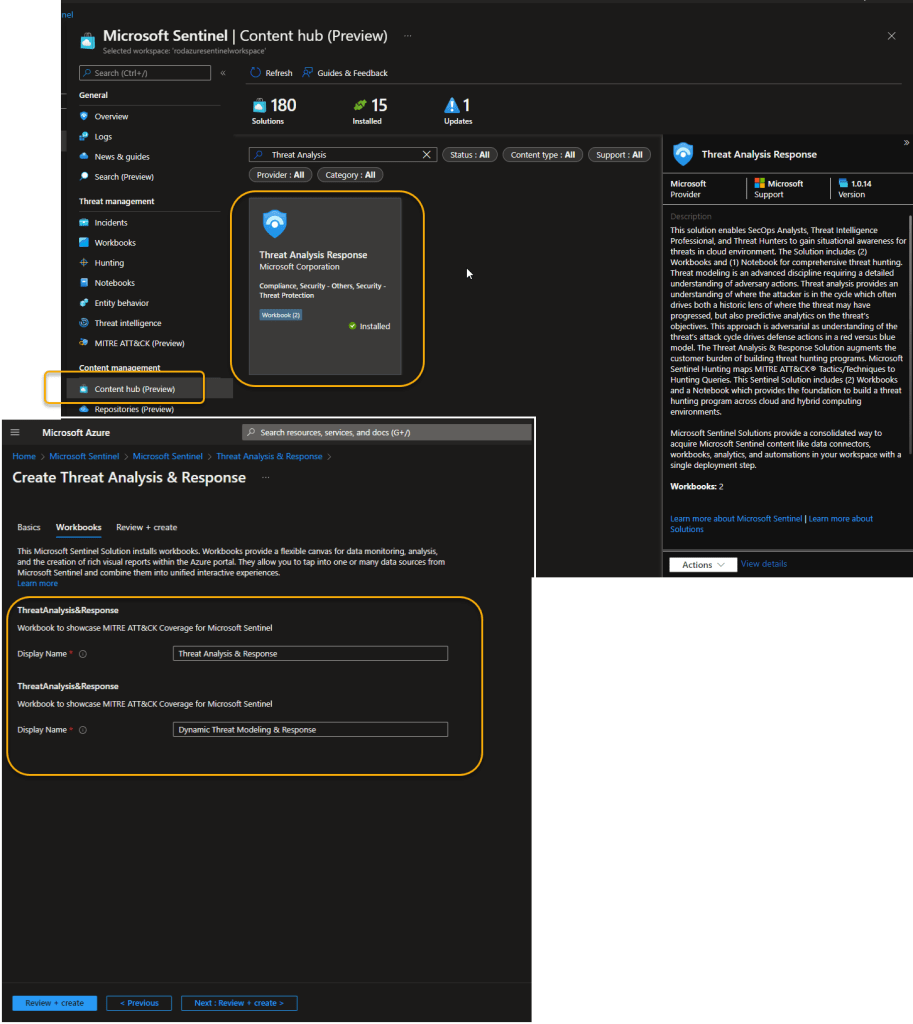The height and width of the screenshot is (1024, 913).
Task: Open the ellipsis menu beside Content hub title
Action: pyautogui.click(x=408, y=36)
